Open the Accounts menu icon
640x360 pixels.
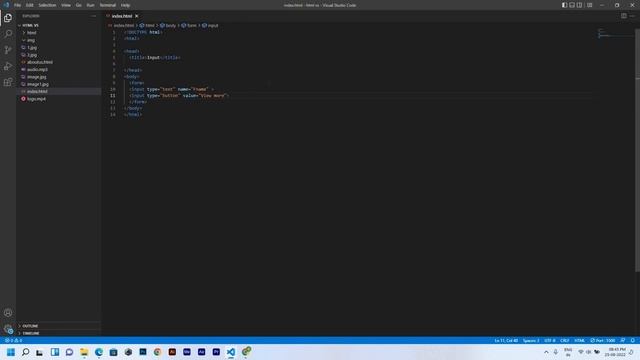[x=8, y=313]
